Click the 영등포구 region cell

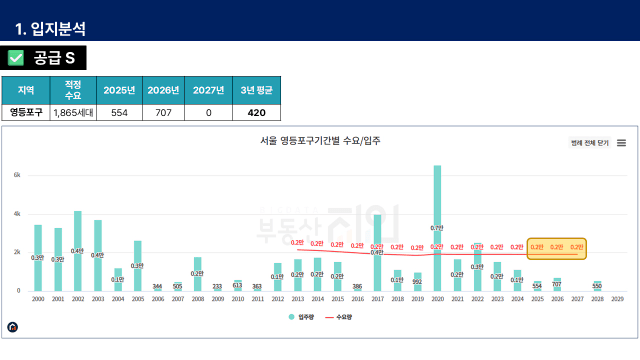click(26, 113)
